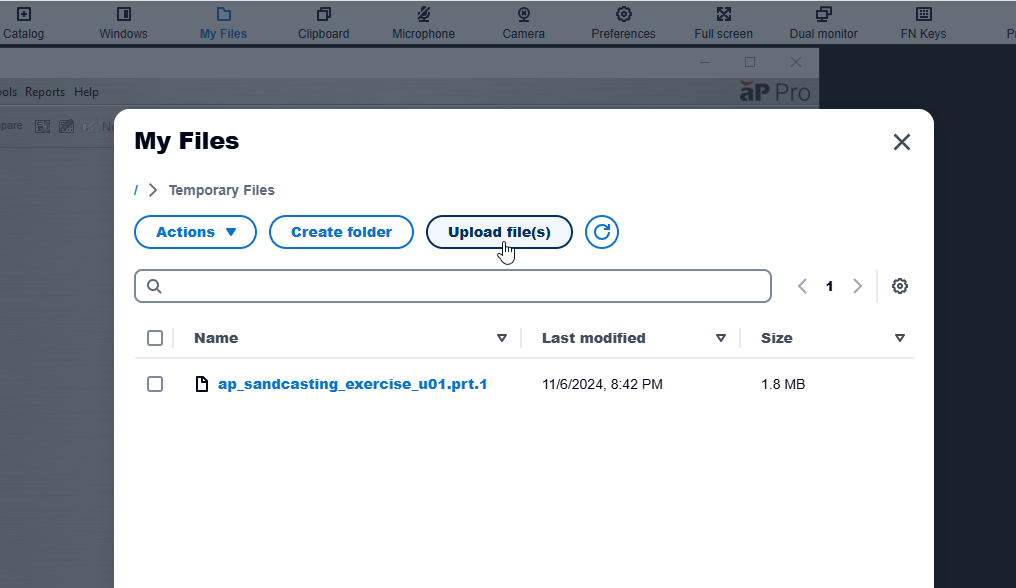Open Help menu in background window
The image size is (1016, 588).
(x=86, y=92)
